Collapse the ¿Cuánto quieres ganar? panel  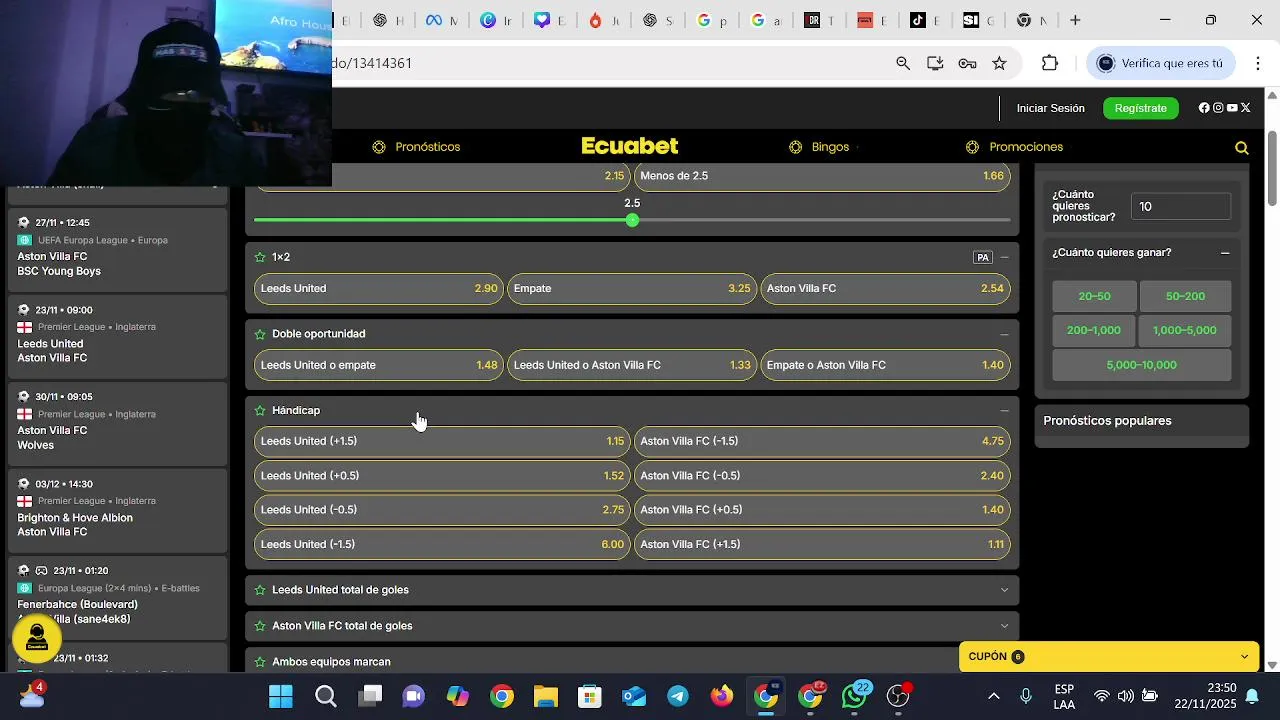[1225, 253]
